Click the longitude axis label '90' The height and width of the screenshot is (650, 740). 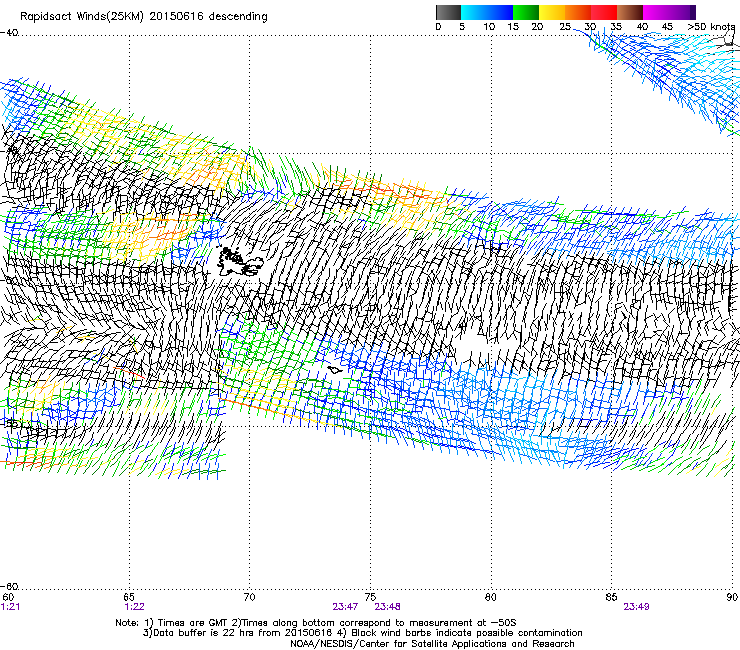[x=732, y=597]
